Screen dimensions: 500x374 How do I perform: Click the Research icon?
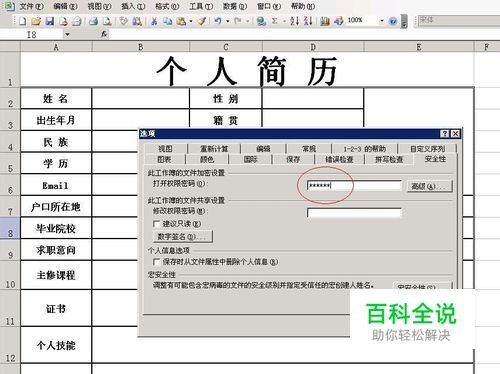click(137, 21)
